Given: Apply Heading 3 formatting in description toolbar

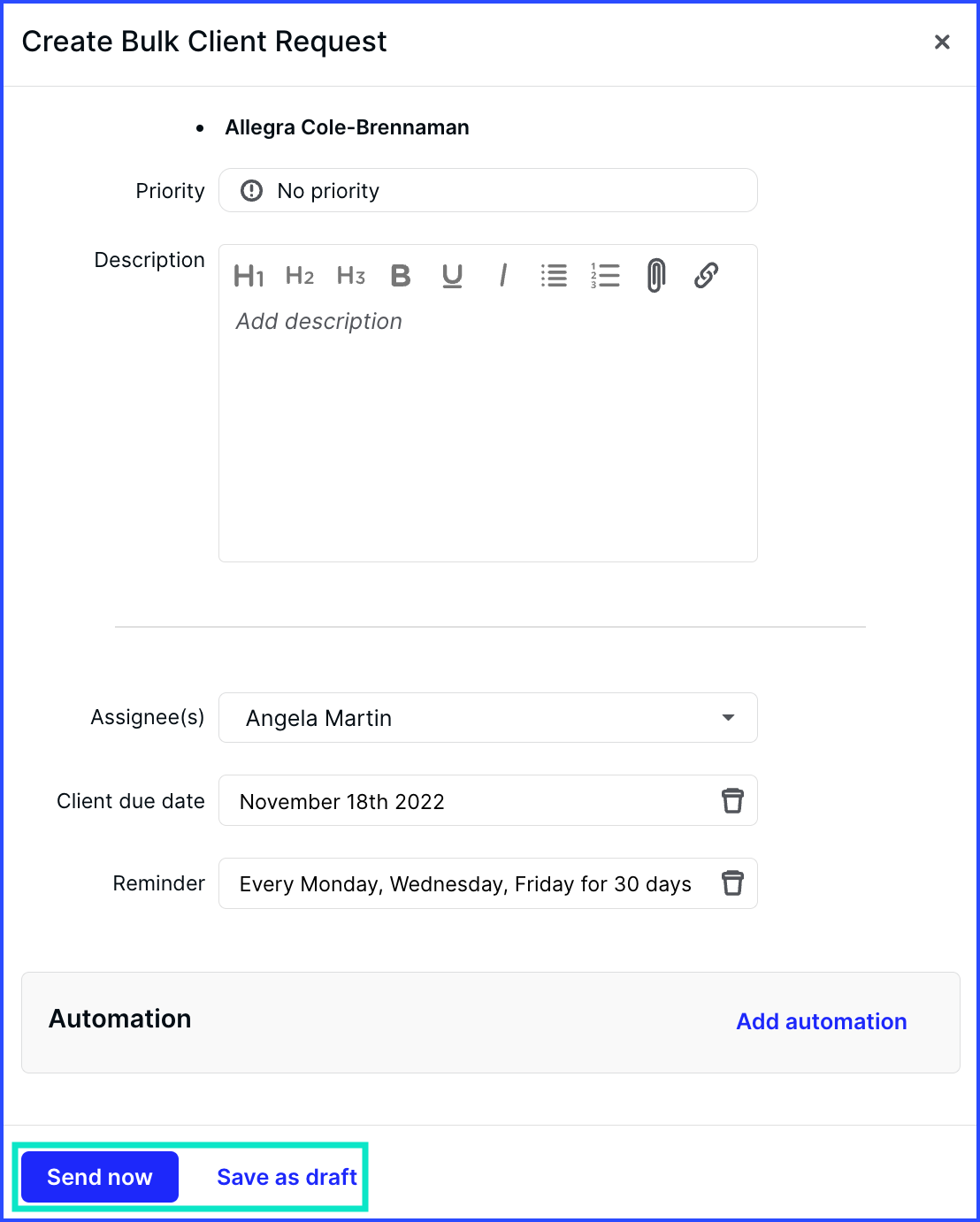Looking at the screenshot, I should [351, 276].
